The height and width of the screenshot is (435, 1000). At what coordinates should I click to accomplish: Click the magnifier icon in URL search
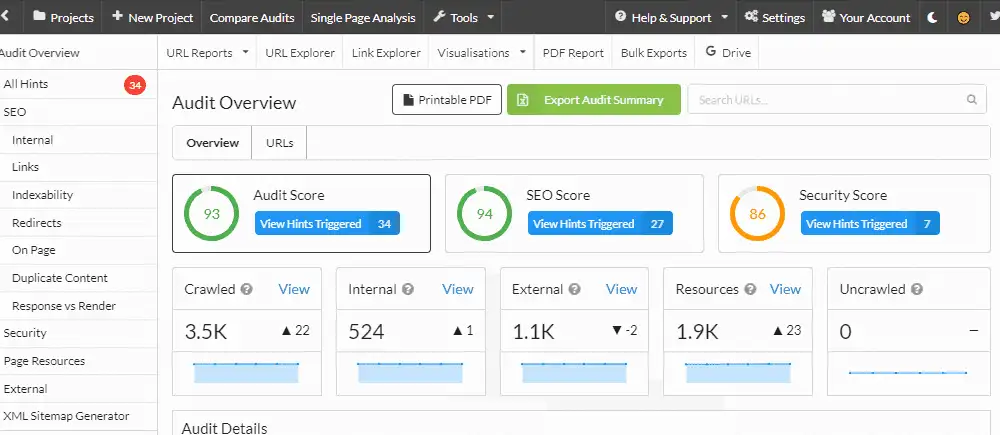(x=970, y=100)
